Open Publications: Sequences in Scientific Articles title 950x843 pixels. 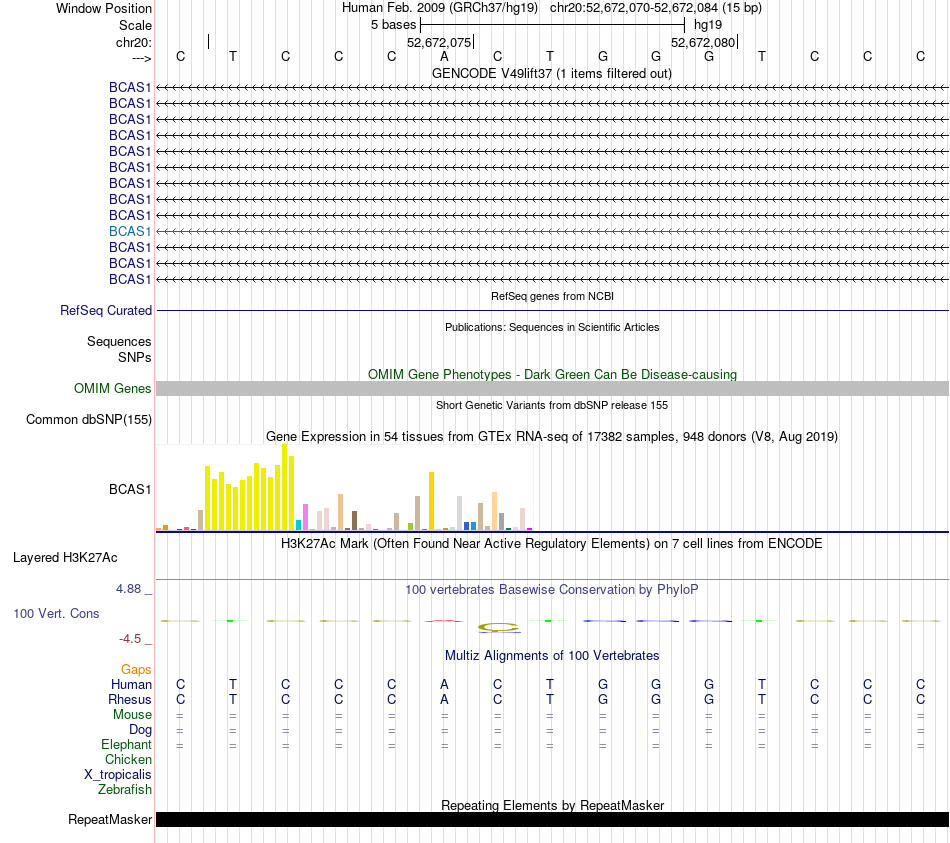(552, 327)
